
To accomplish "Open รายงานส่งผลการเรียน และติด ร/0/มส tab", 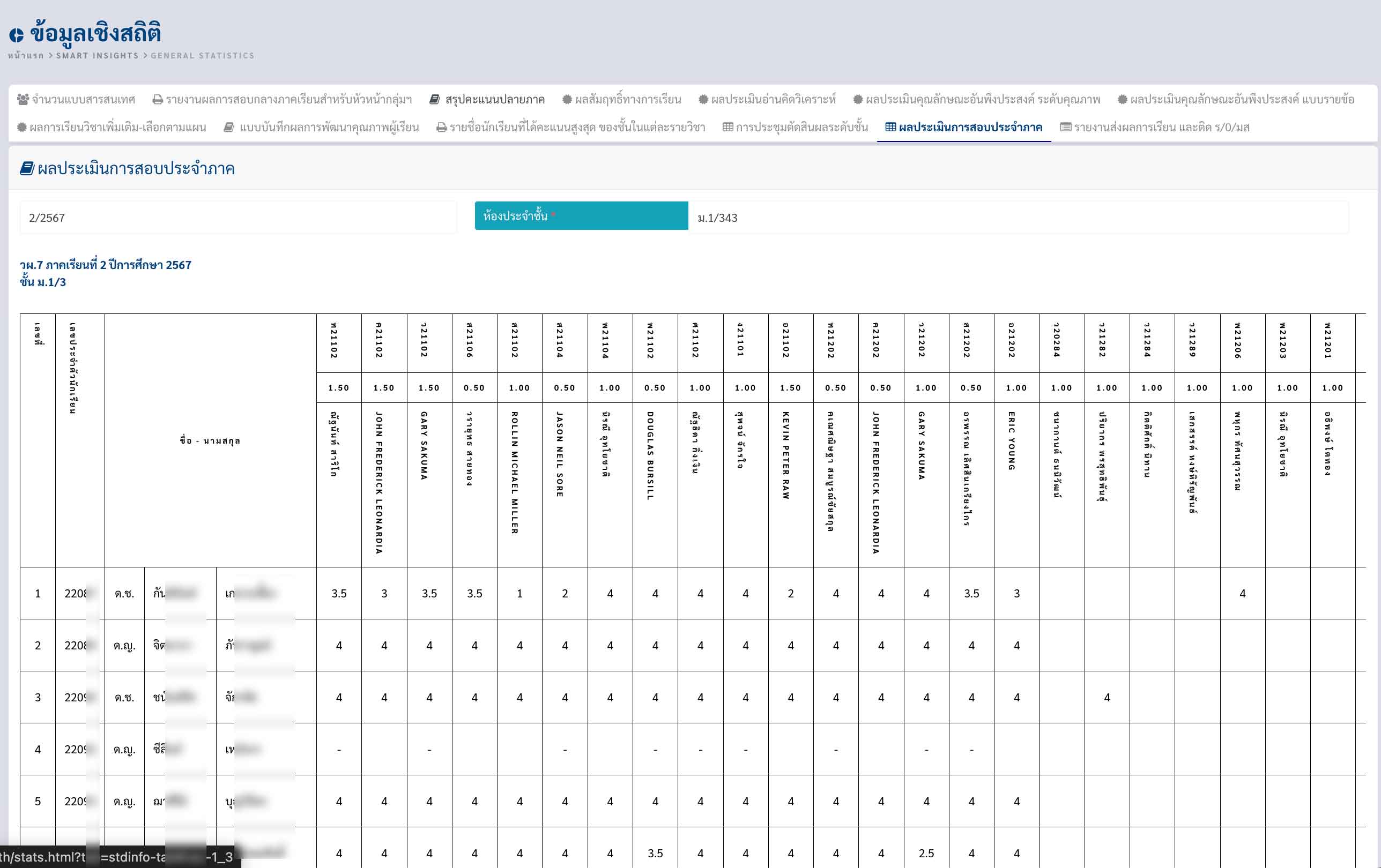I will tap(1155, 126).
